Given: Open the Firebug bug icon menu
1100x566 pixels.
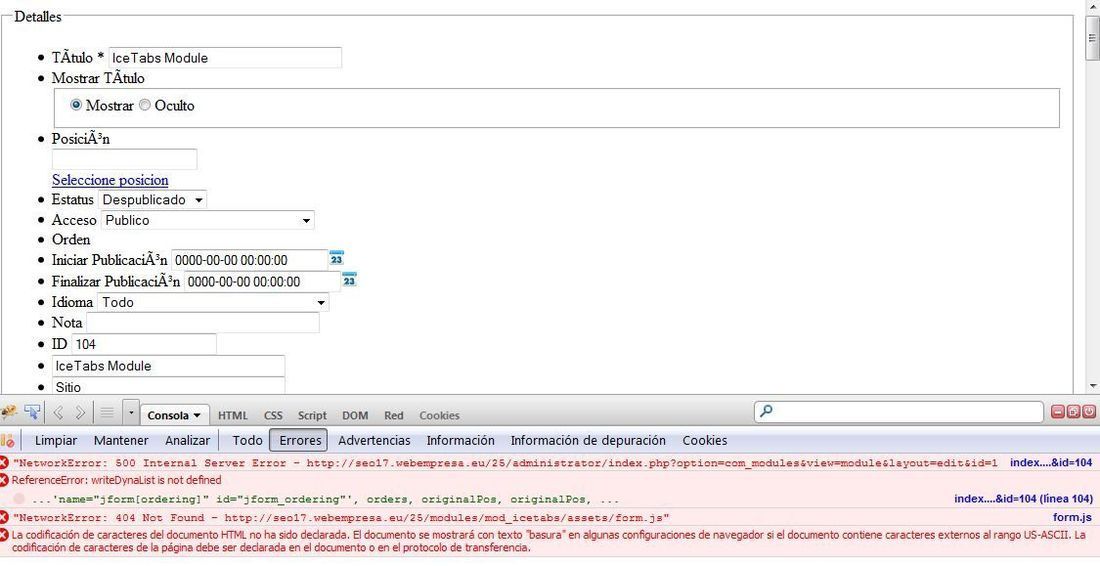Looking at the screenshot, I should (x=9, y=413).
